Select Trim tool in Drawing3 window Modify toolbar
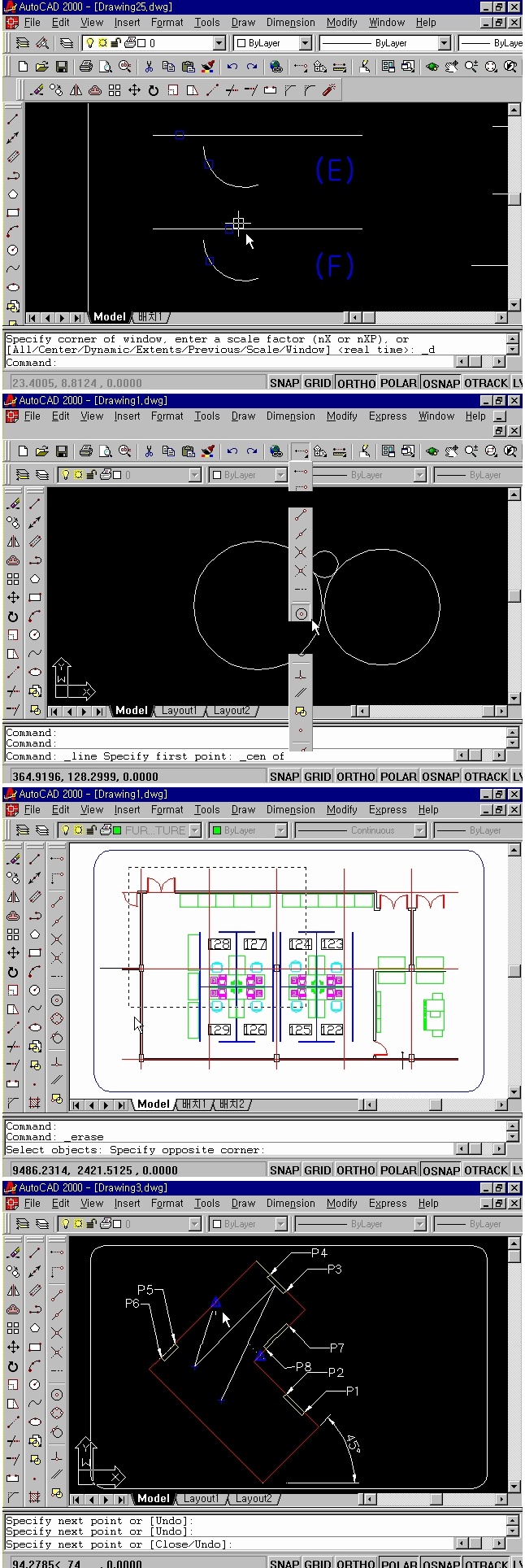Viewport: 525px width, 1568px height. (x=13, y=1440)
